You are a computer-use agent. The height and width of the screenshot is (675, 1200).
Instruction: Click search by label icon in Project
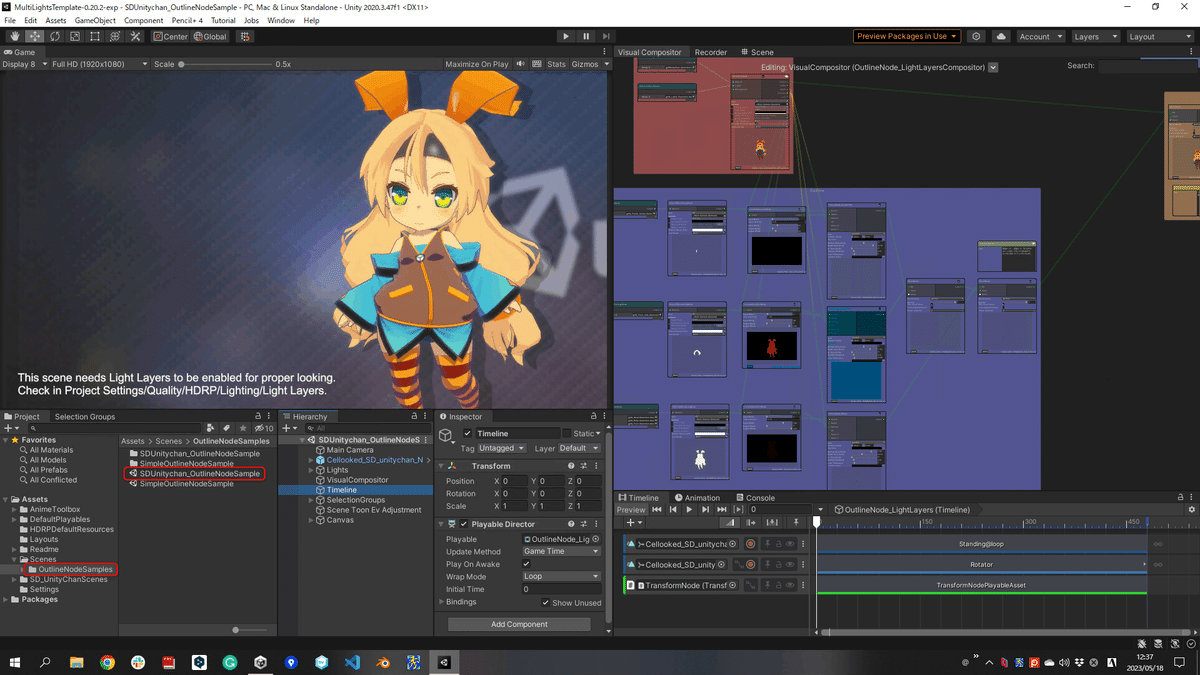tap(226, 428)
